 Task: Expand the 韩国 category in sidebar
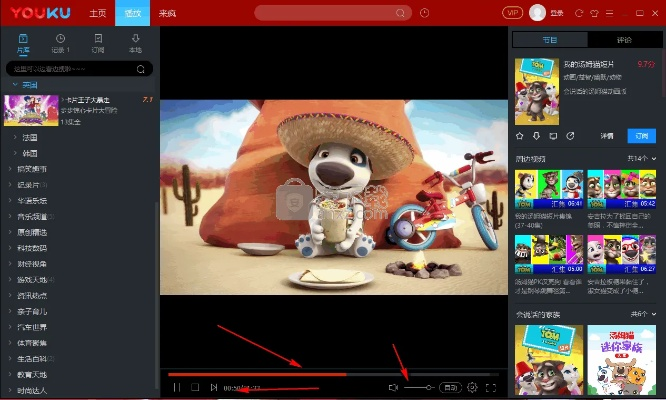[x=31, y=153]
